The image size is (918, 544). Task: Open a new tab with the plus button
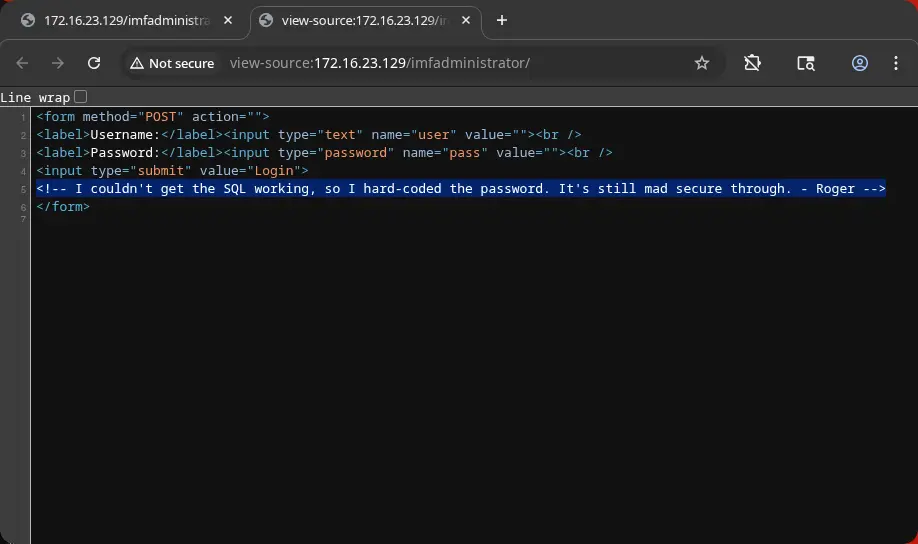[x=502, y=20]
